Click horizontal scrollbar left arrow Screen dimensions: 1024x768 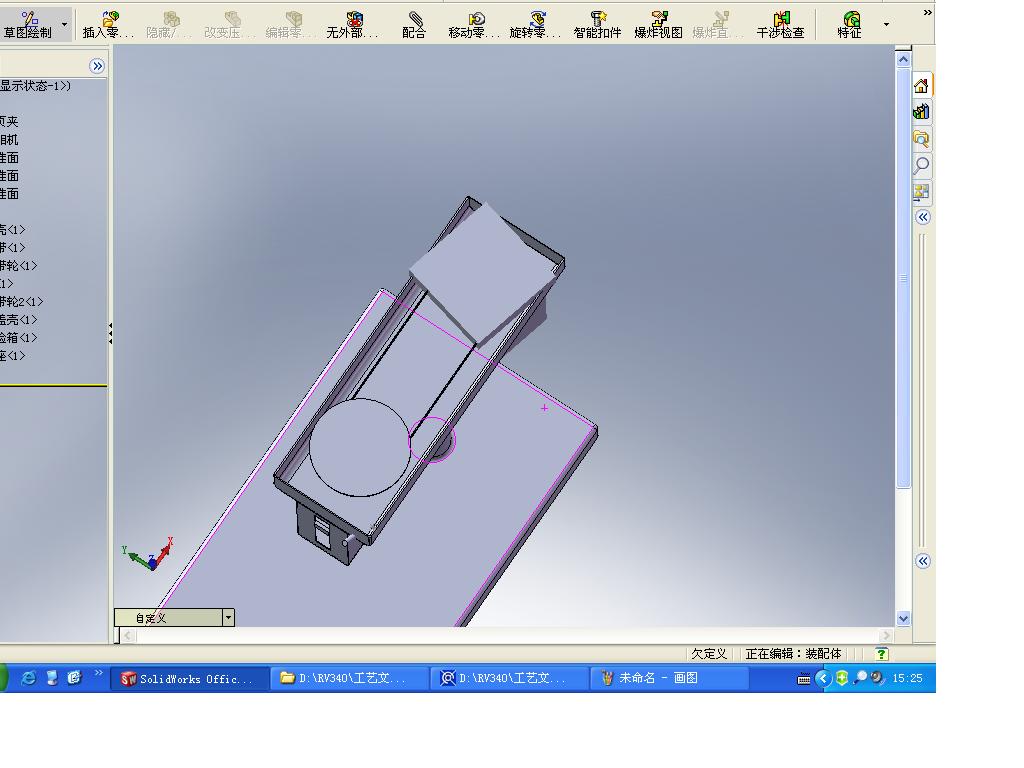[128, 635]
